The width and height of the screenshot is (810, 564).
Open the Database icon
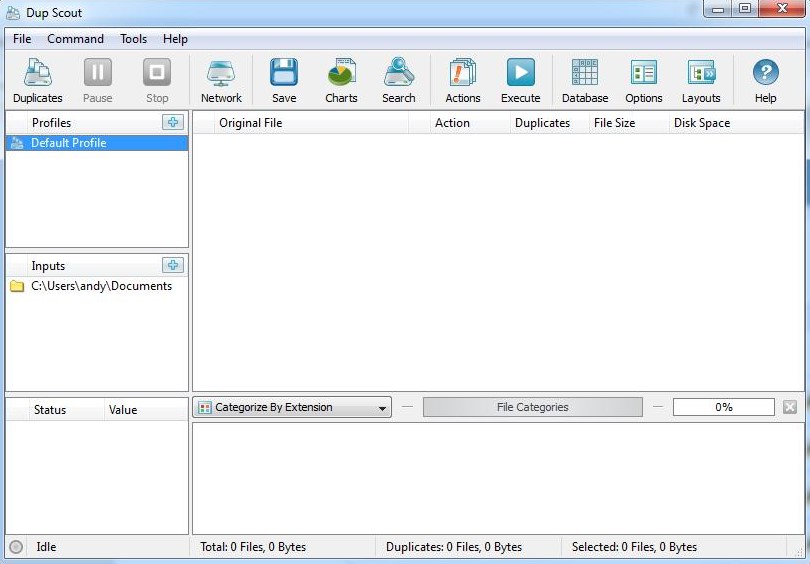584,80
